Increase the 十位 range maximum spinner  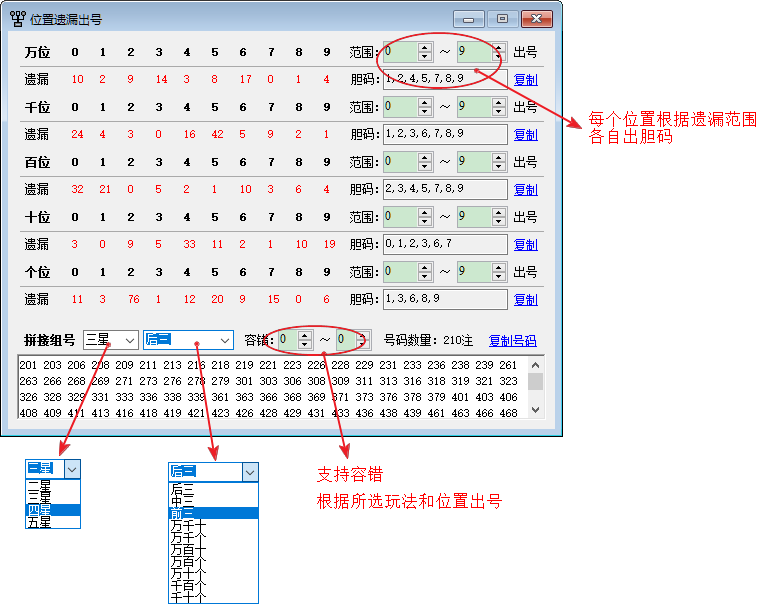click(498, 212)
